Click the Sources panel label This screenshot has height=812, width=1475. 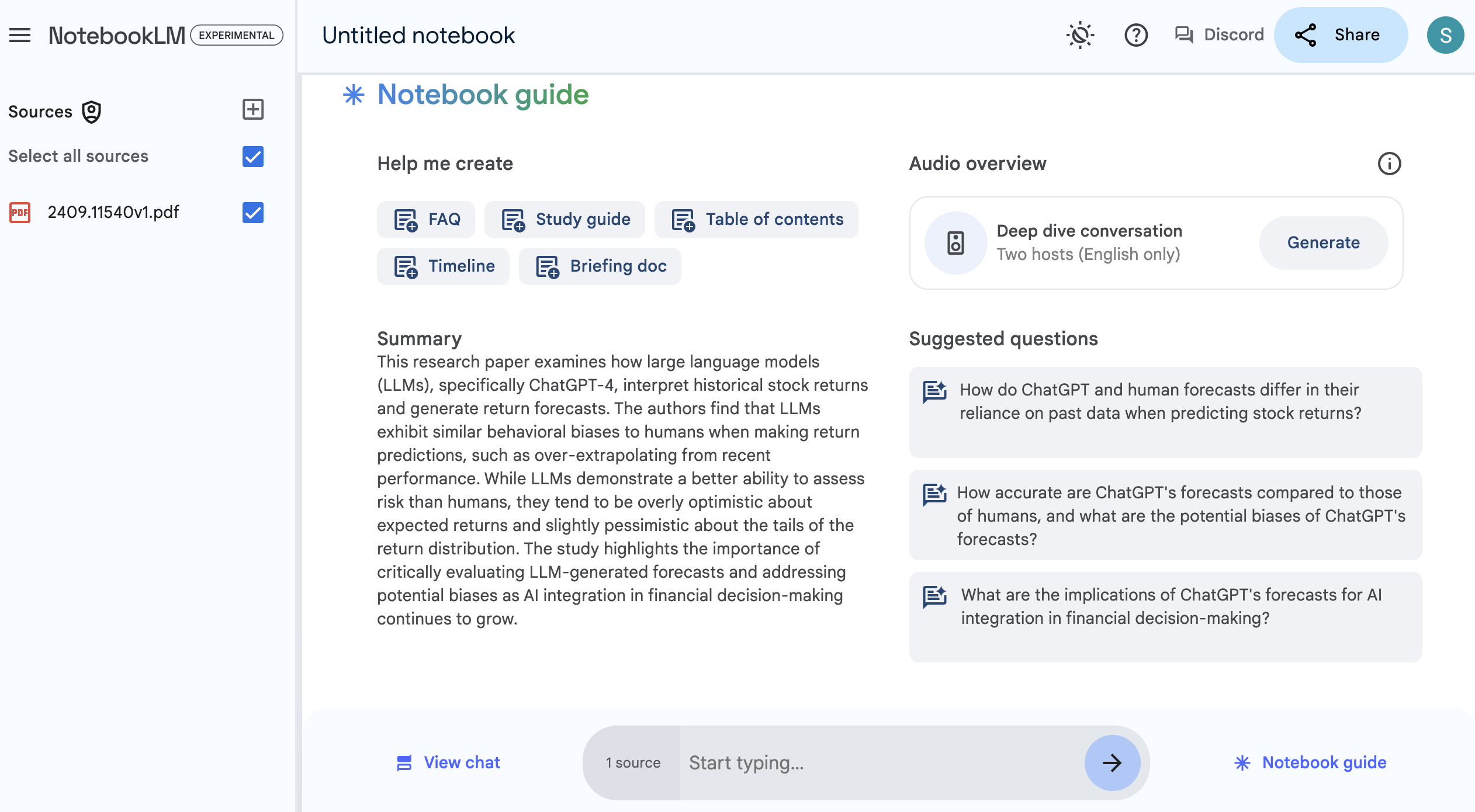pyautogui.click(x=40, y=112)
